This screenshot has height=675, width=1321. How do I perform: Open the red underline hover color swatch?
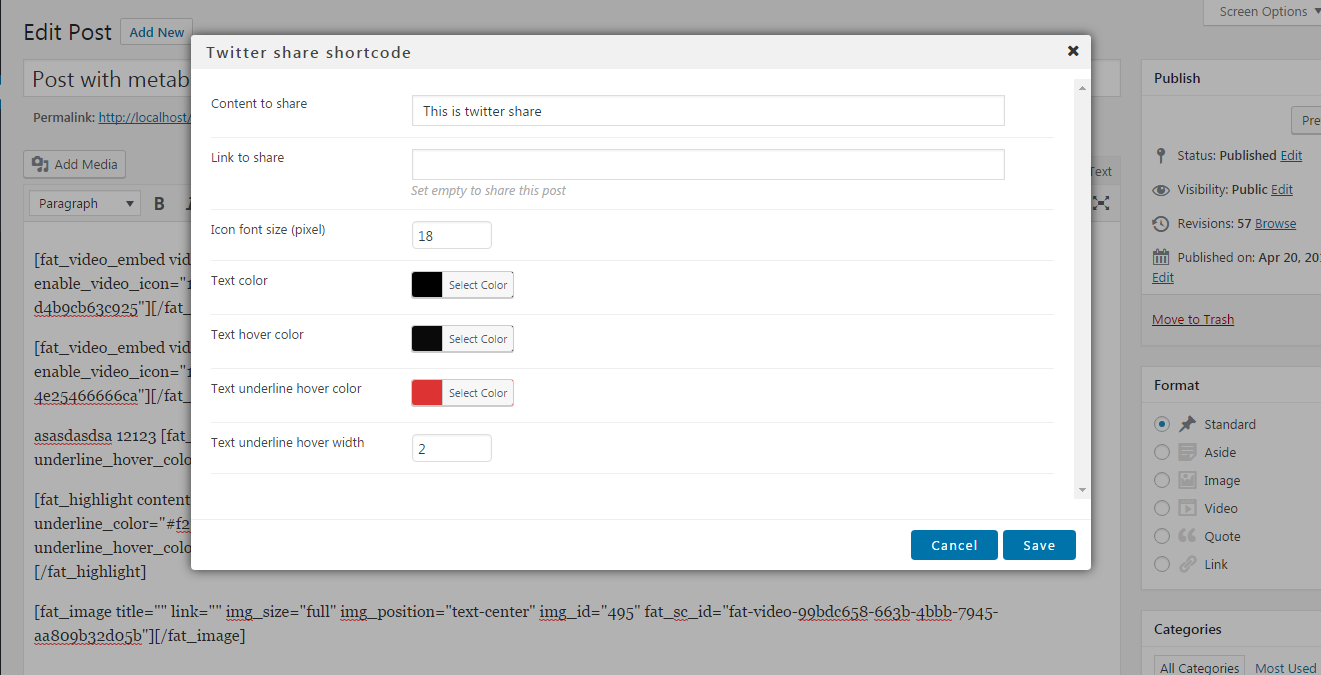[427, 393]
